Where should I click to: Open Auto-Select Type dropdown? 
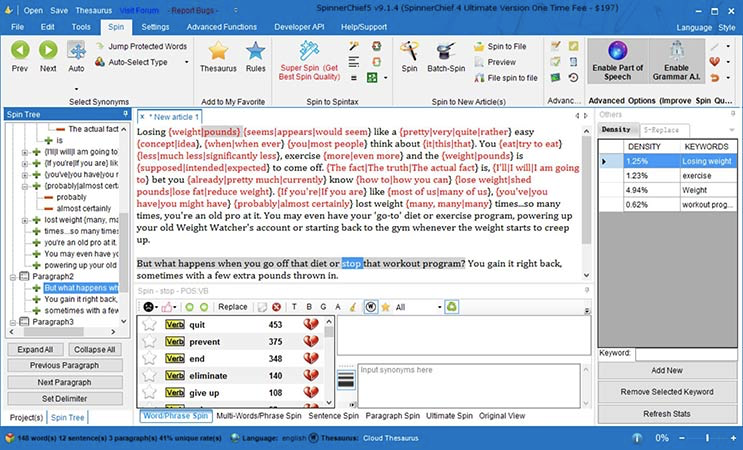187,62
